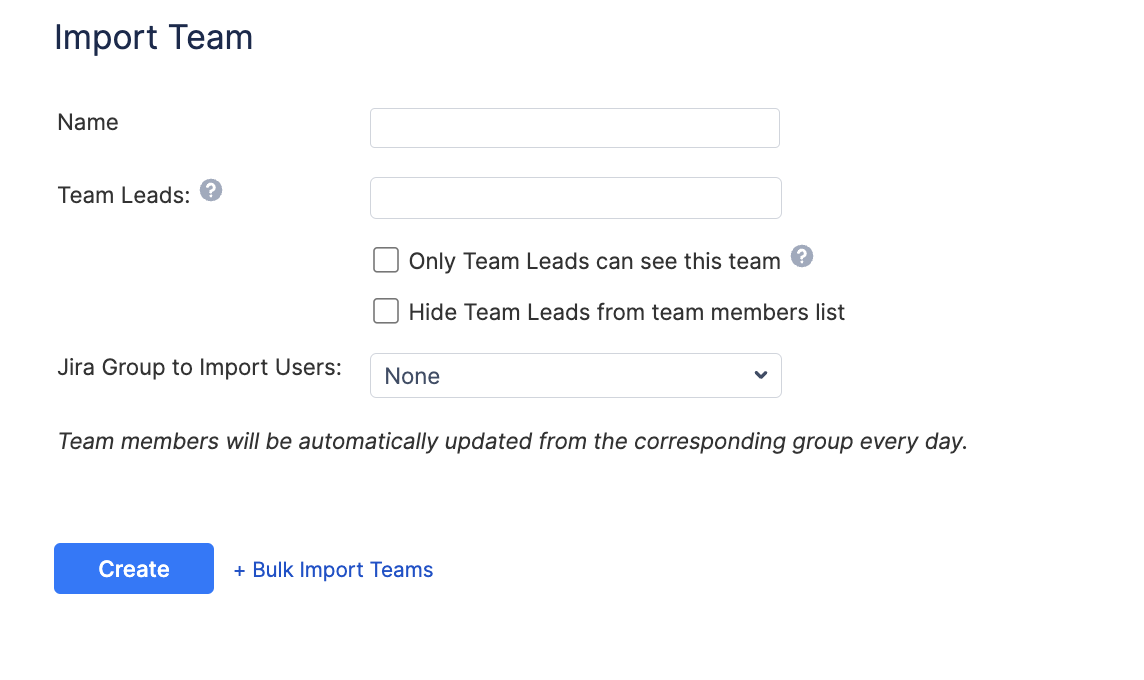
Task: Follow the + Bulk Import Teams link
Action: tap(333, 569)
